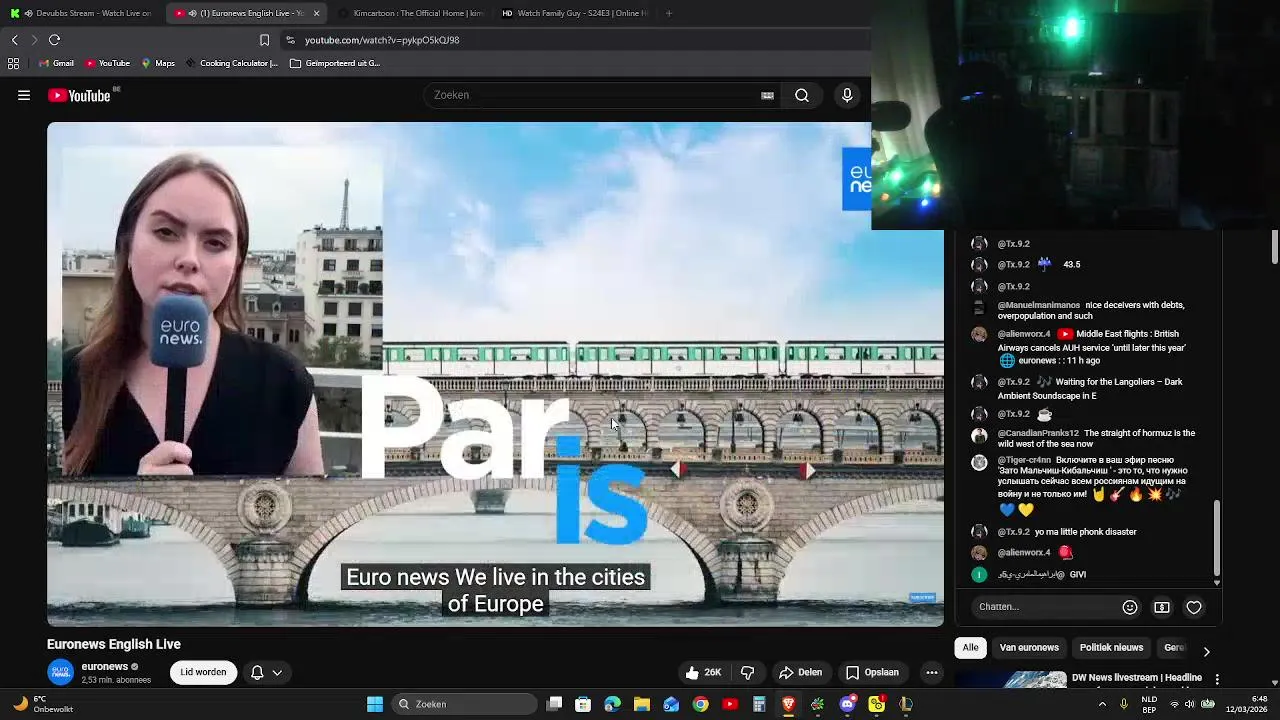The image size is (1280, 720).
Task: Click the Lid worden join button
Action: [203, 672]
